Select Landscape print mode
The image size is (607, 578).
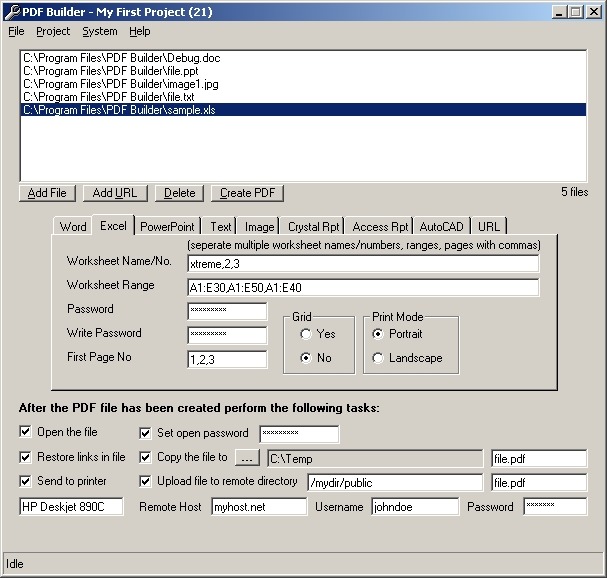(378, 358)
